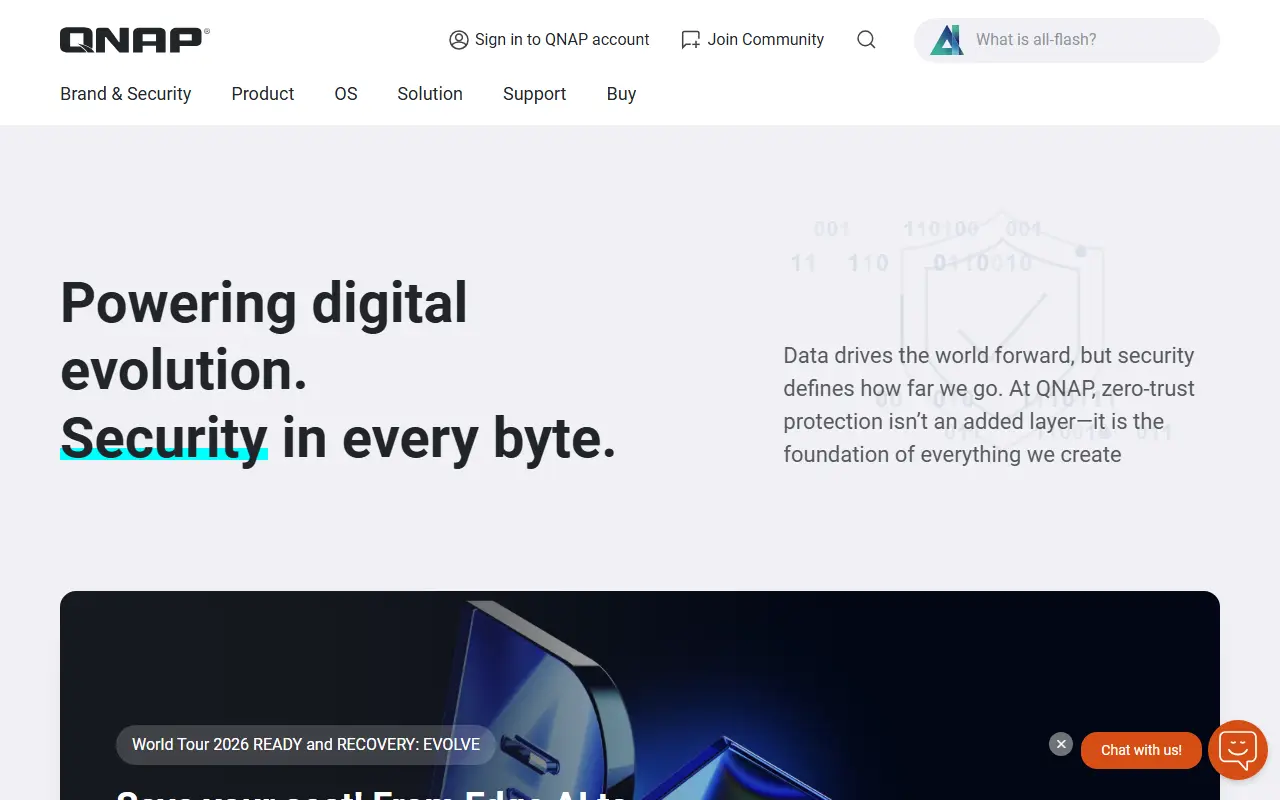Open the Solution menu
The width and height of the screenshot is (1280, 800).
[x=430, y=94]
